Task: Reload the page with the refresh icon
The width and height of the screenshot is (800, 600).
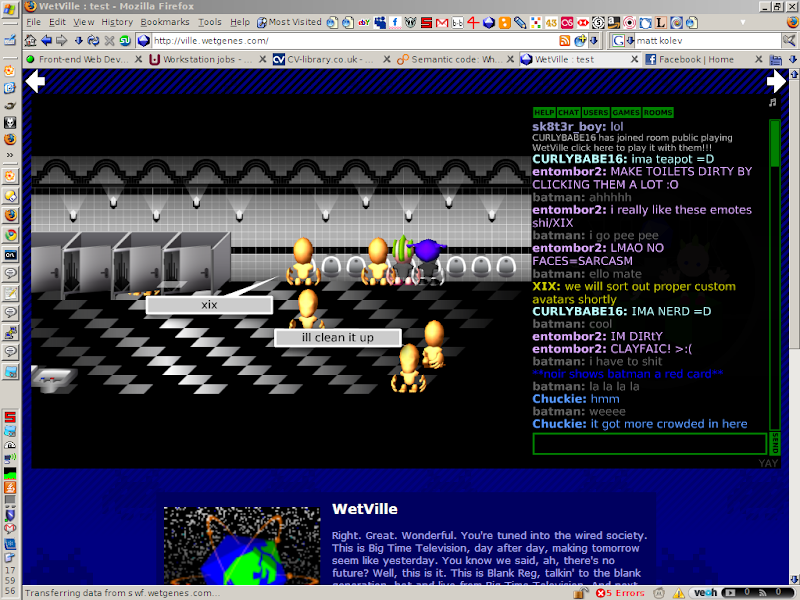Action: [93, 40]
